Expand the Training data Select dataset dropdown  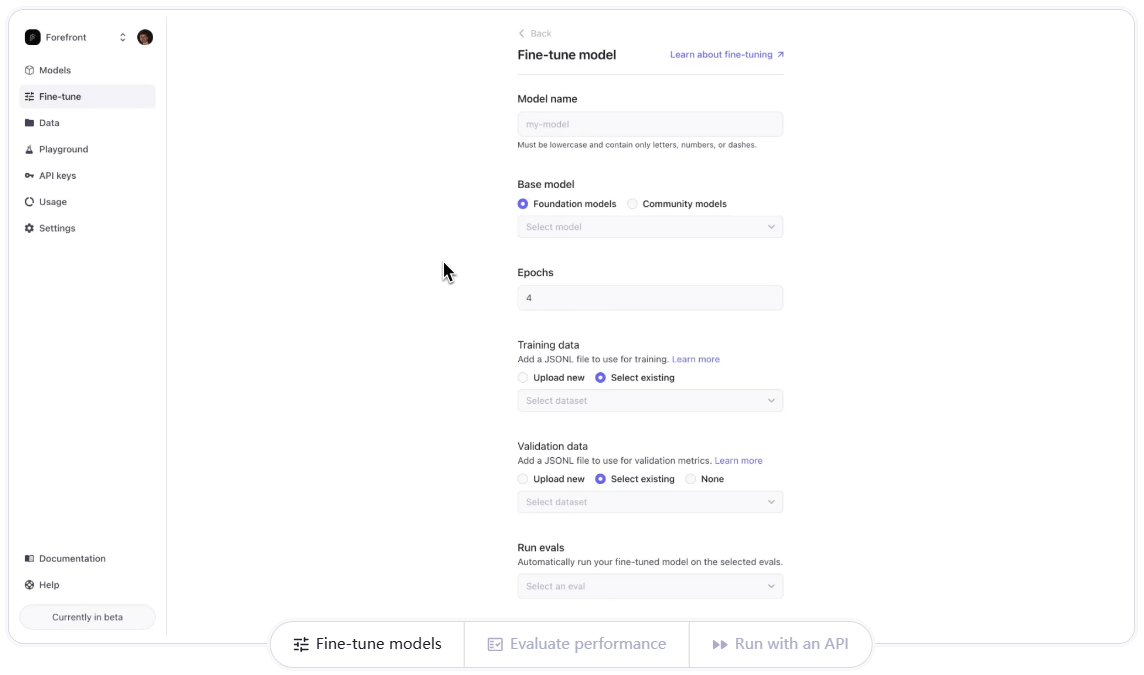coord(650,401)
